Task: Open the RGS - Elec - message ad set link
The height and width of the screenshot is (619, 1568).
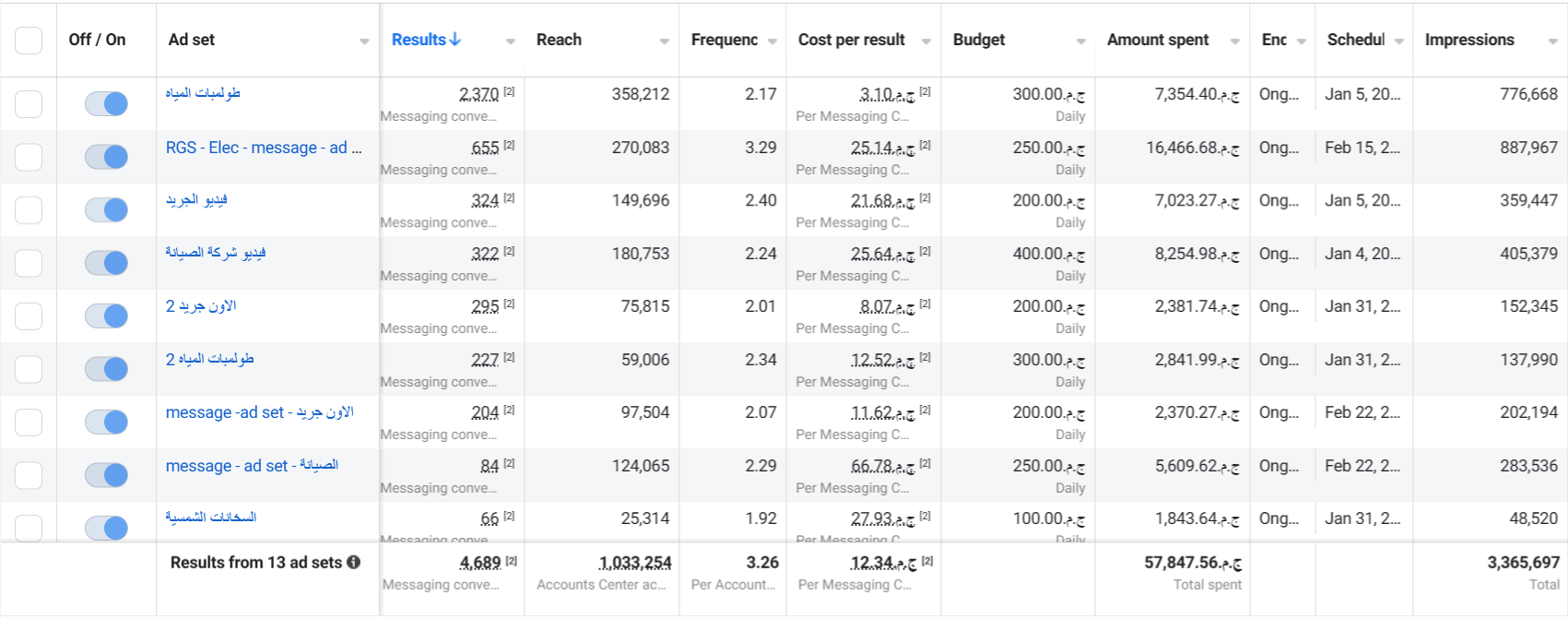Action: (264, 148)
